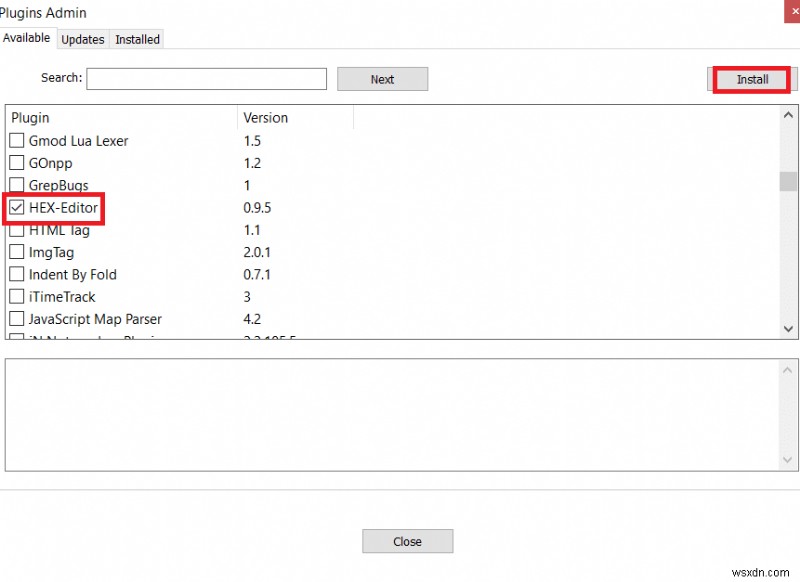Click the plugin list scrollbar thumb

(788, 182)
